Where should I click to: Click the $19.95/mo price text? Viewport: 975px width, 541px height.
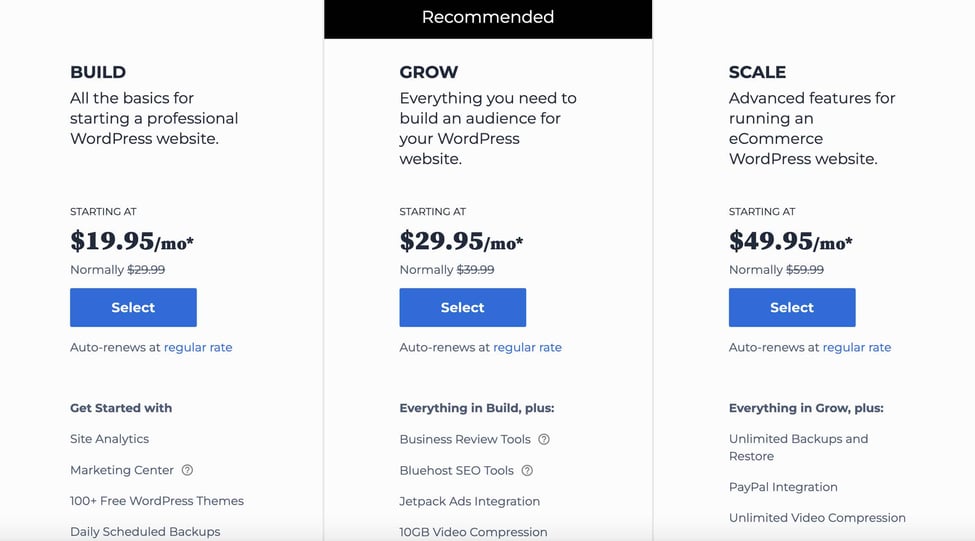[132, 241]
